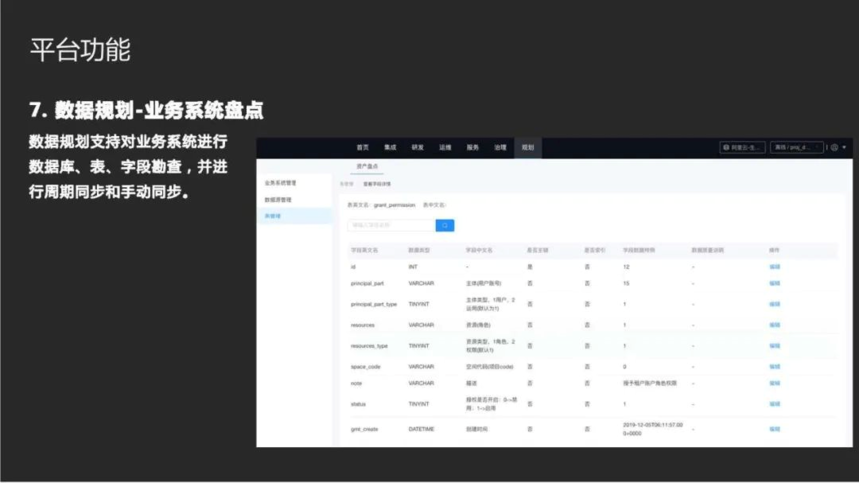Screen dimensions: 859x483
Task: Select the table name grant_permission text
Action: (x=394, y=205)
